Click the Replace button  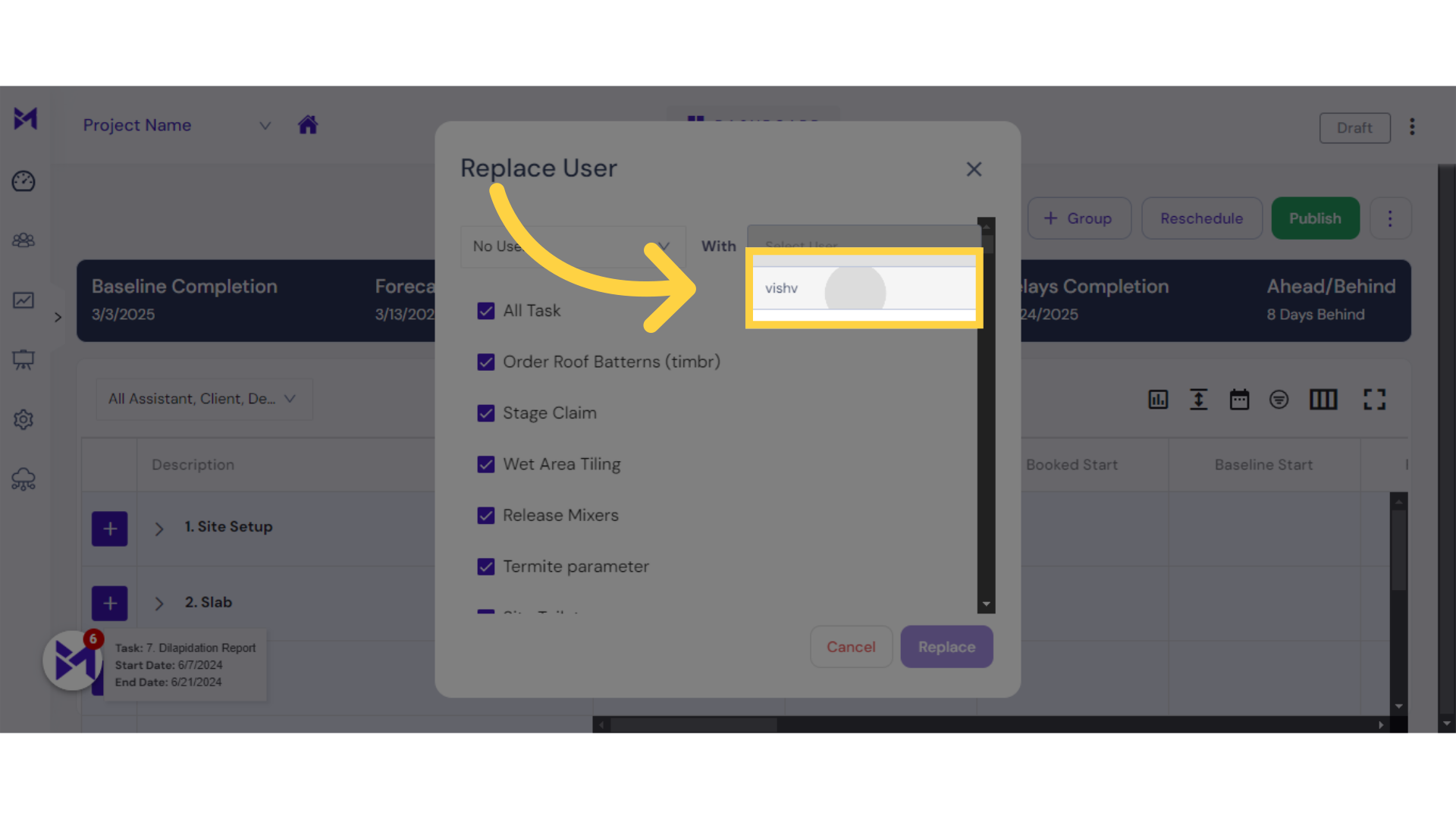[x=946, y=647]
